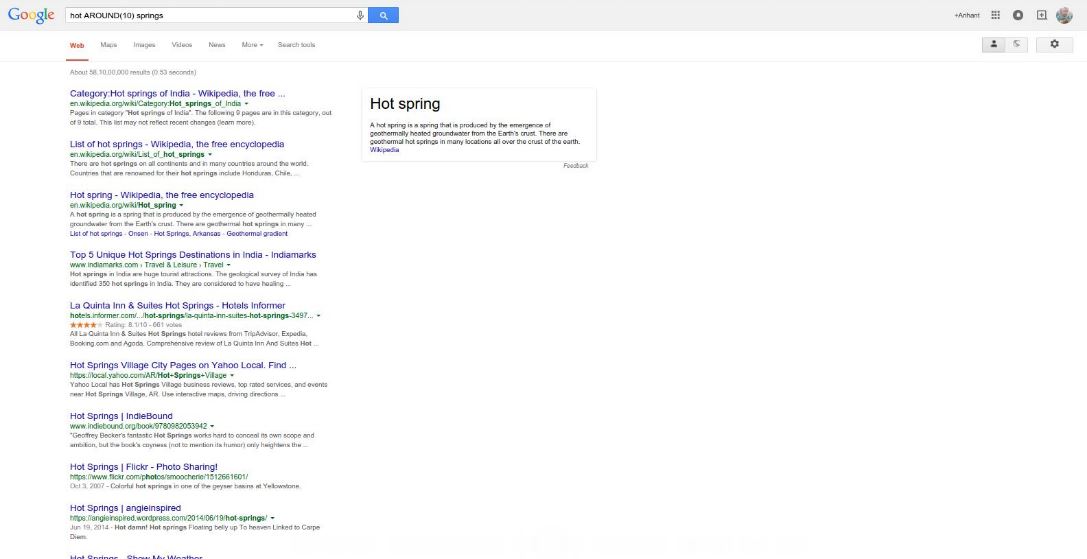
Task: Hide private results globe toggle
Action: click(x=1016, y=44)
